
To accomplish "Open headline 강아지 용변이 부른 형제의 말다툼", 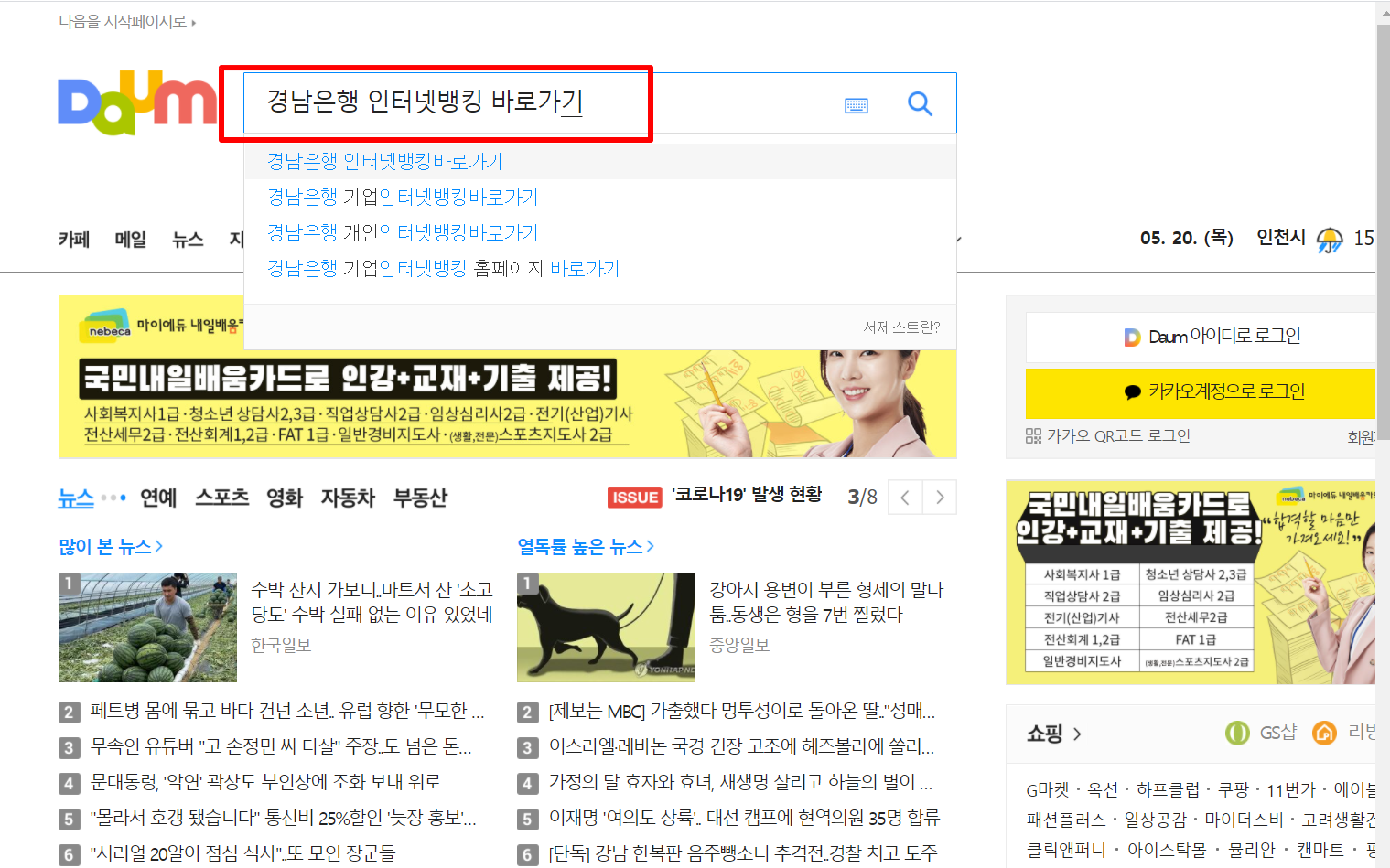I will pos(826,602).
